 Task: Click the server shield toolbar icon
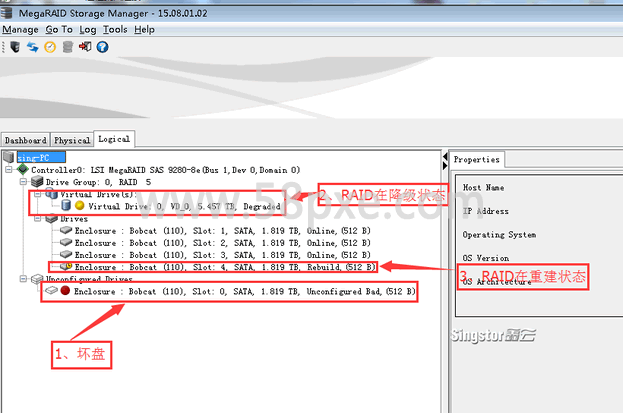click(15, 47)
